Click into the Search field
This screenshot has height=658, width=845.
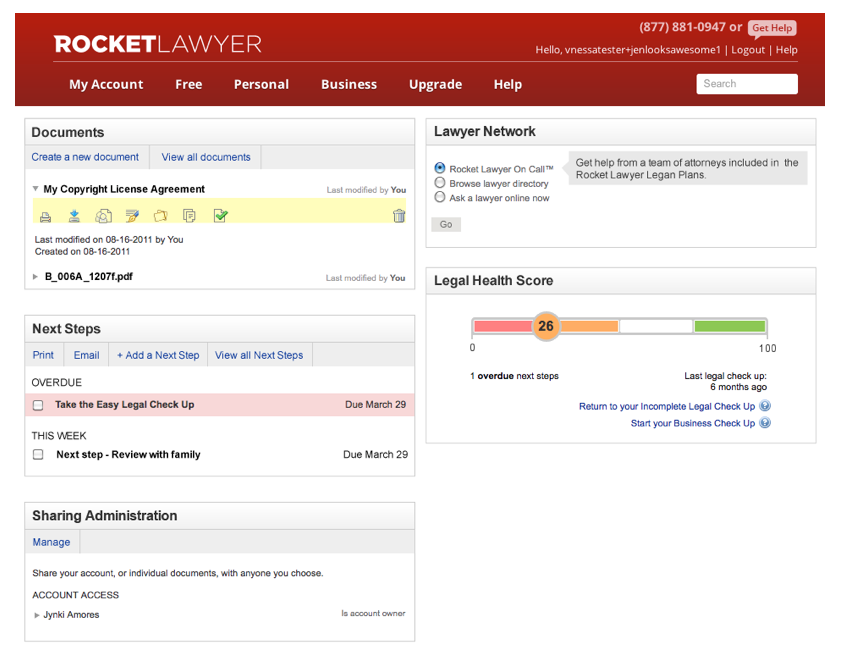[x=747, y=84]
